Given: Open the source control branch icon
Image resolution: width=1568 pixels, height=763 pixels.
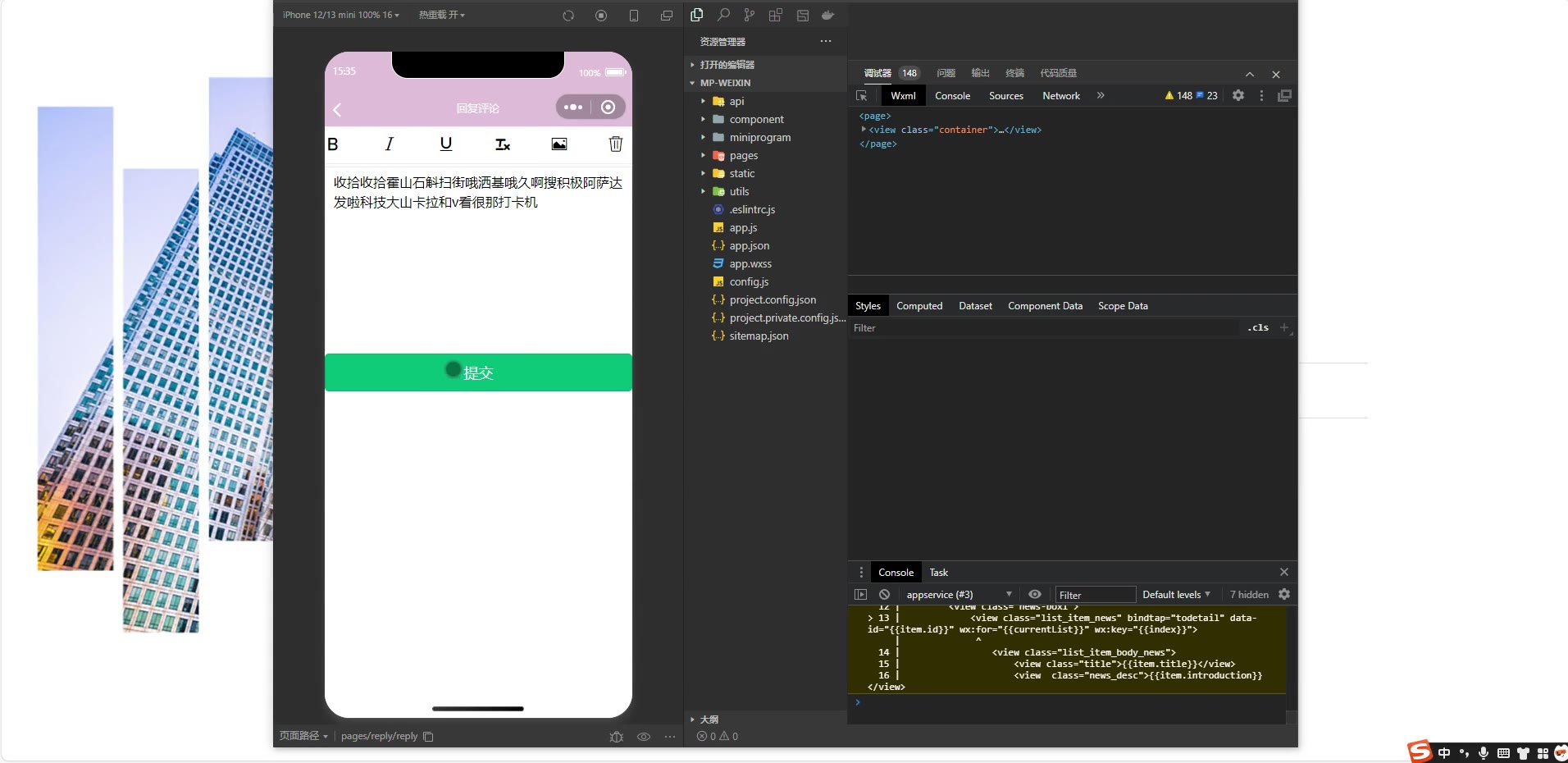Looking at the screenshot, I should coord(750,15).
